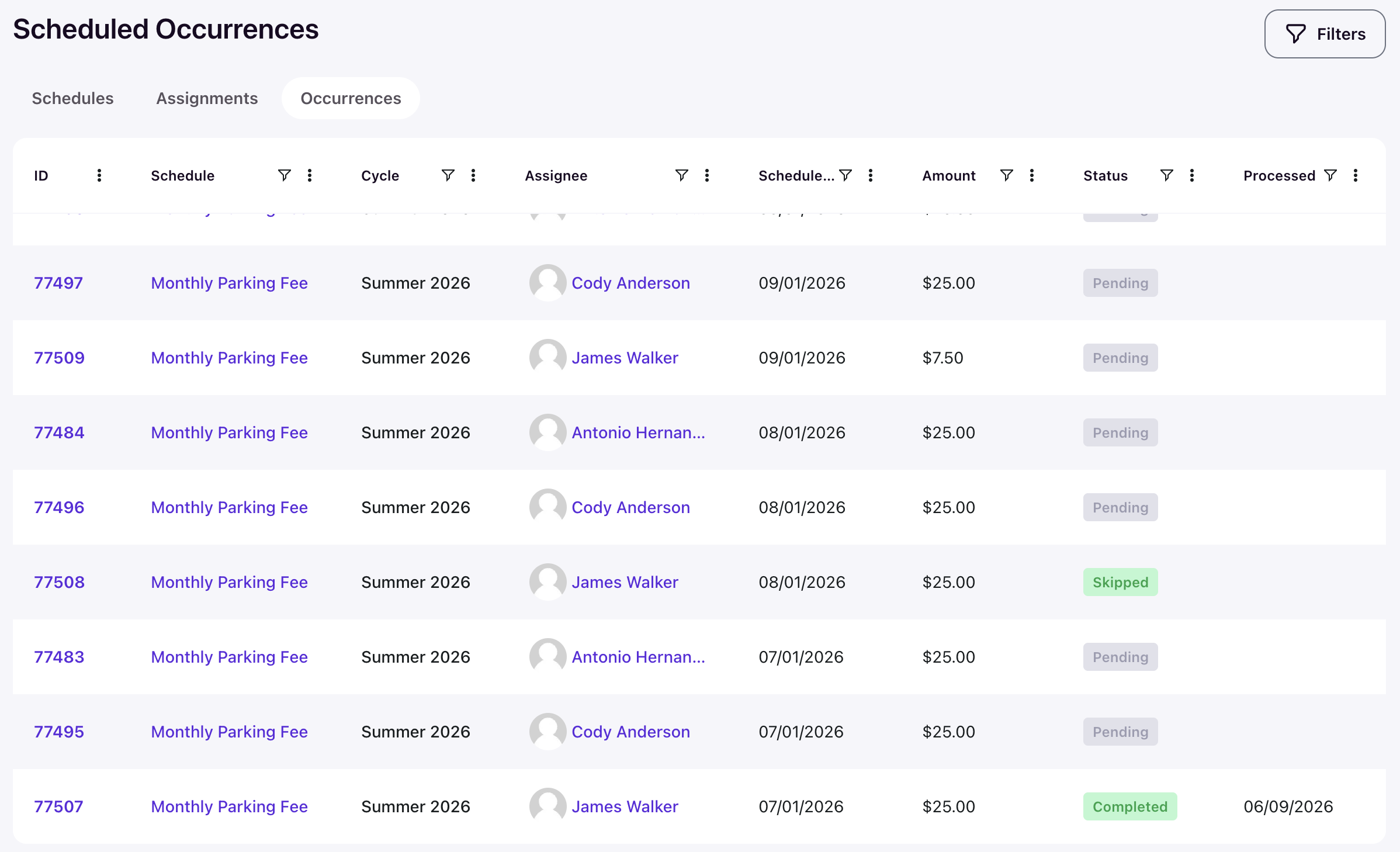Image resolution: width=1400 pixels, height=852 pixels.
Task: Sort by the Amount column header
Action: [x=948, y=175]
